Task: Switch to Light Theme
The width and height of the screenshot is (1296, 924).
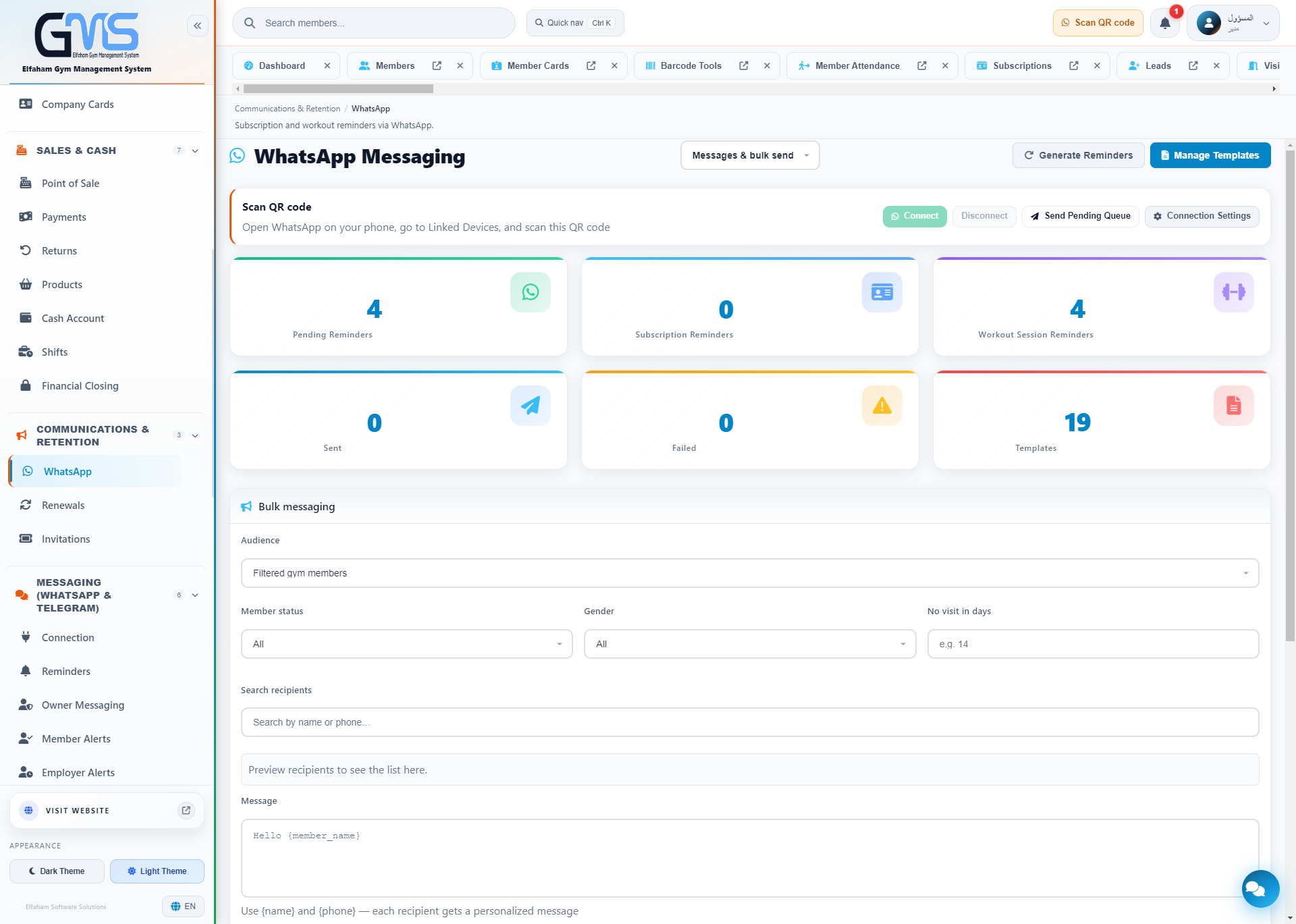Action: point(157,871)
